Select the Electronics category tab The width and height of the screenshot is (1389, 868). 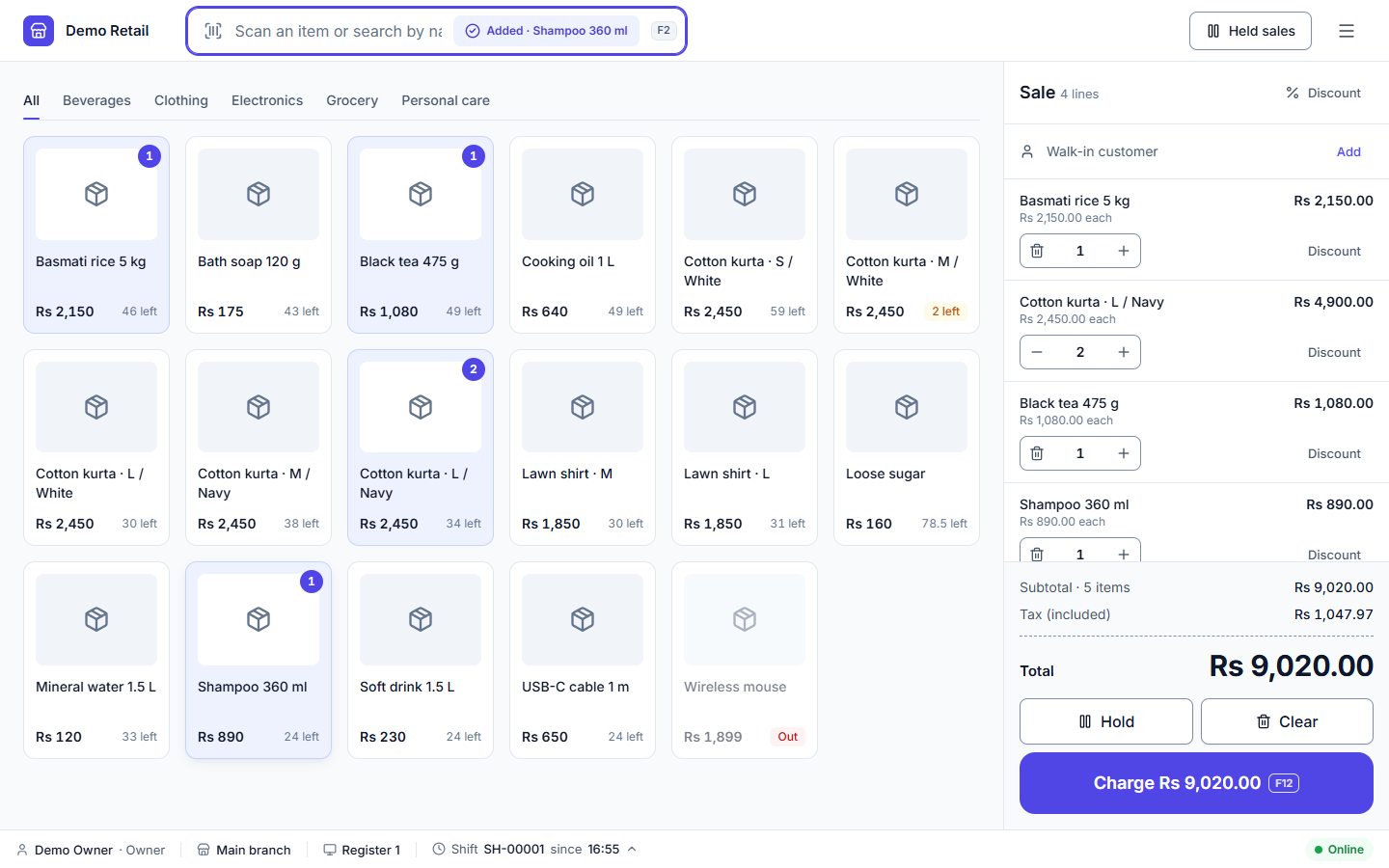tap(267, 100)
